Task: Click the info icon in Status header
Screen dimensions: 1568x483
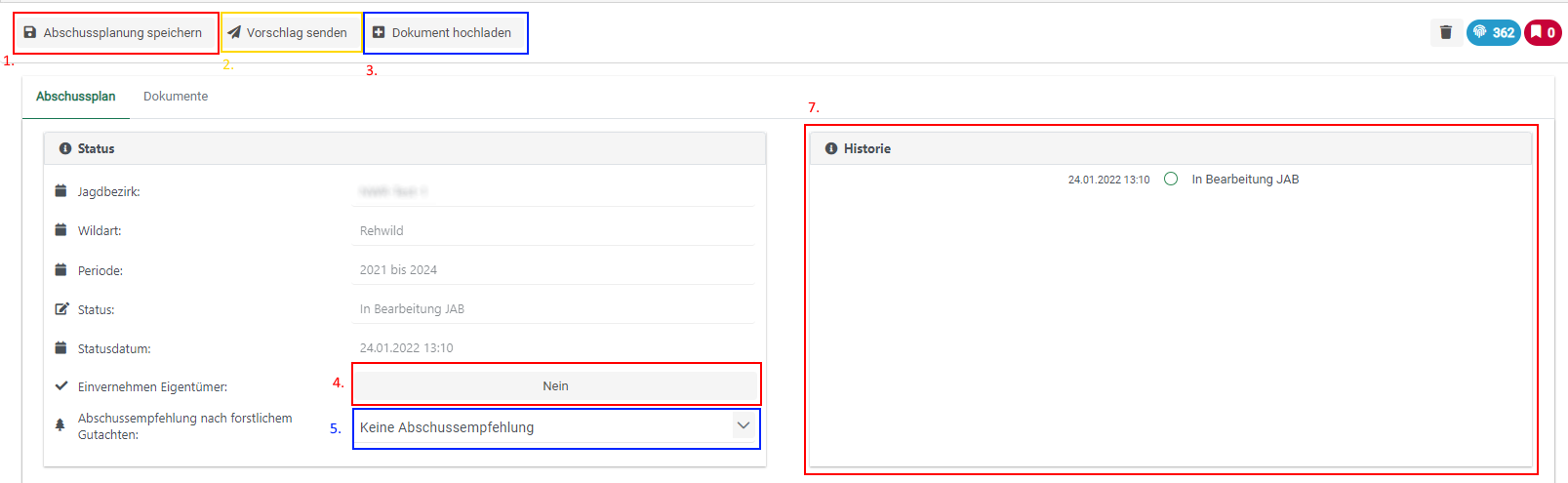Action: 65,148
